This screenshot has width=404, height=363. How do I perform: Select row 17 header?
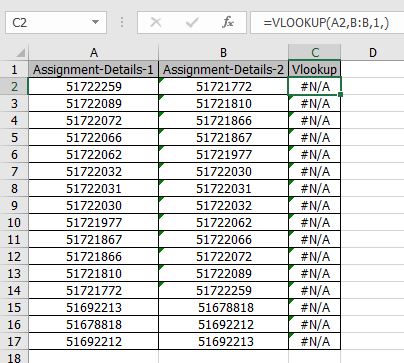click(x=14, y=341)
